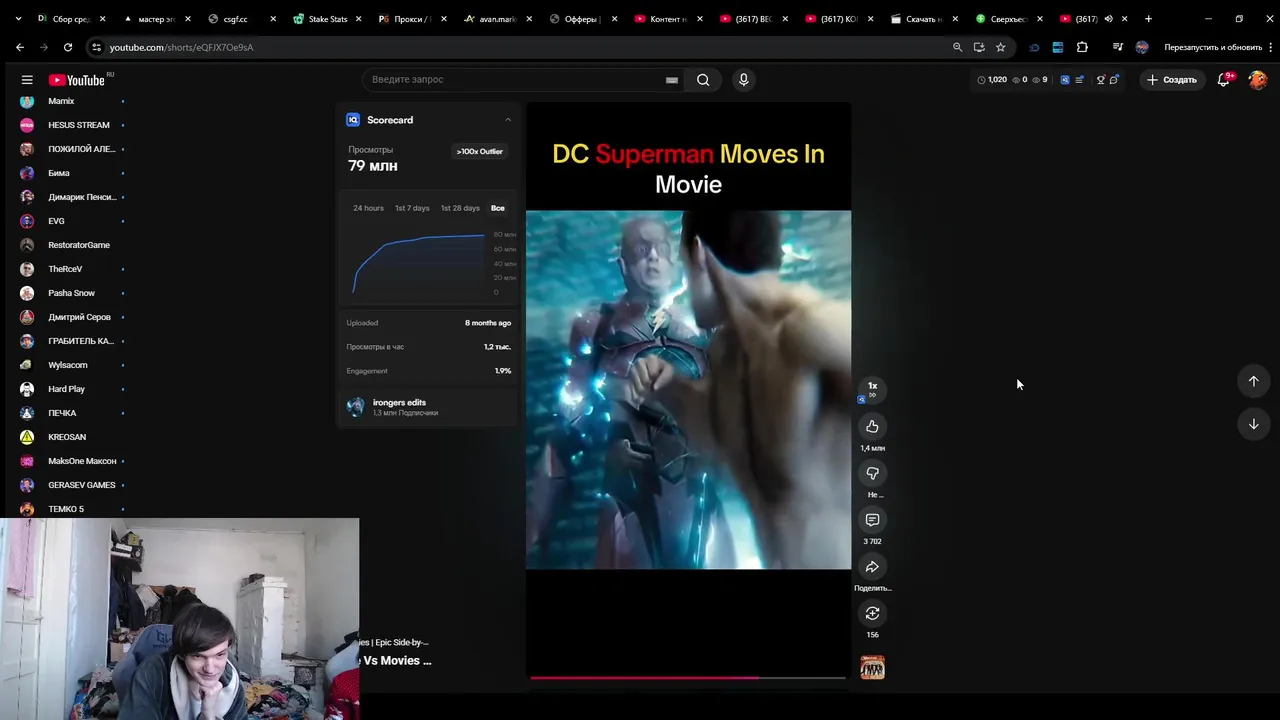This screenshot has width=1280, height=720.
Task: Click the search magnifier button
Action: (x=703, y=80)
